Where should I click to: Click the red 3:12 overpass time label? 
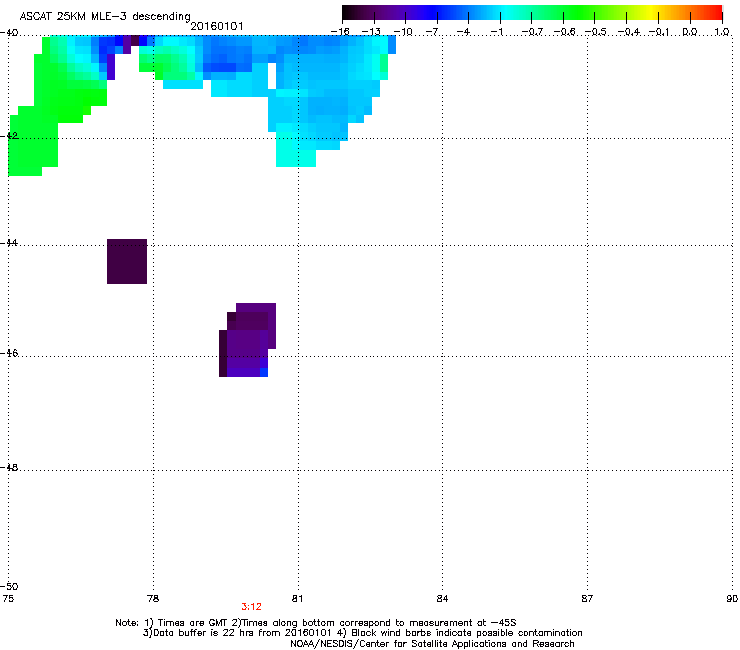[251, 607]
